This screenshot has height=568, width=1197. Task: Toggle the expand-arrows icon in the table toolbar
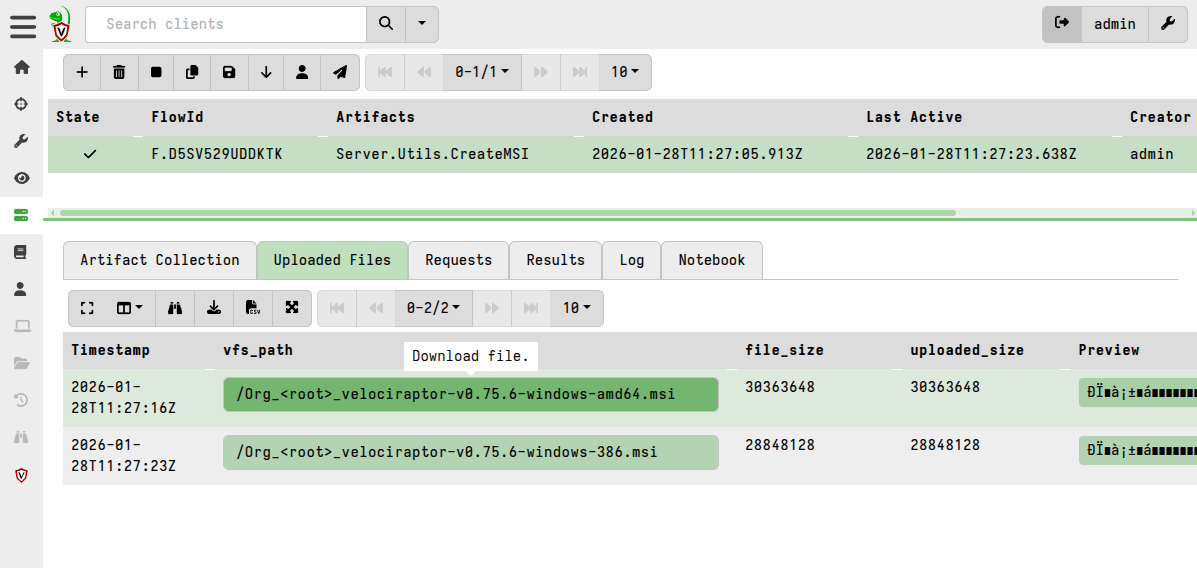click(292, 308)
